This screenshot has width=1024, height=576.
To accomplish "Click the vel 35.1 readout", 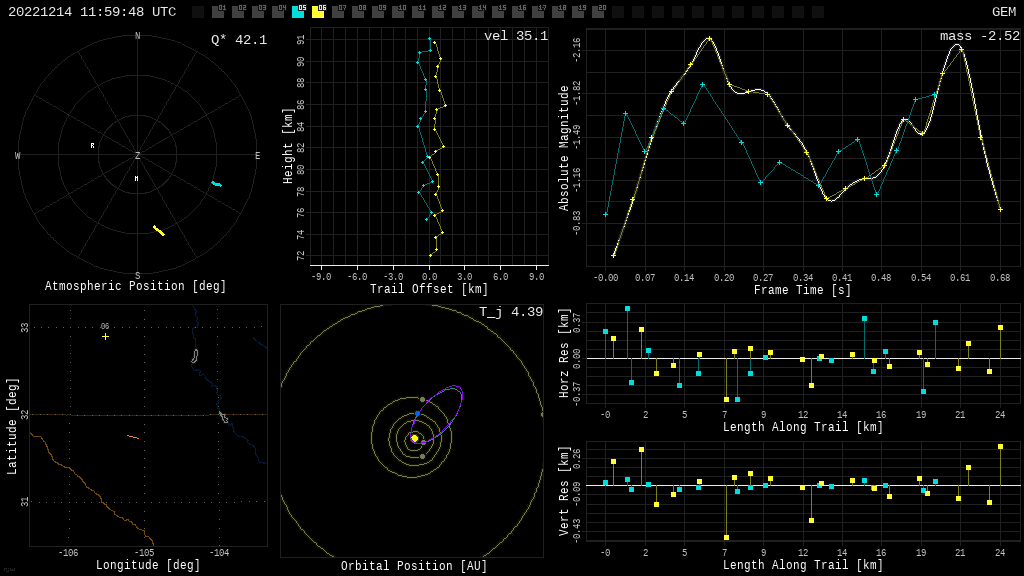I will click(515, 37).
